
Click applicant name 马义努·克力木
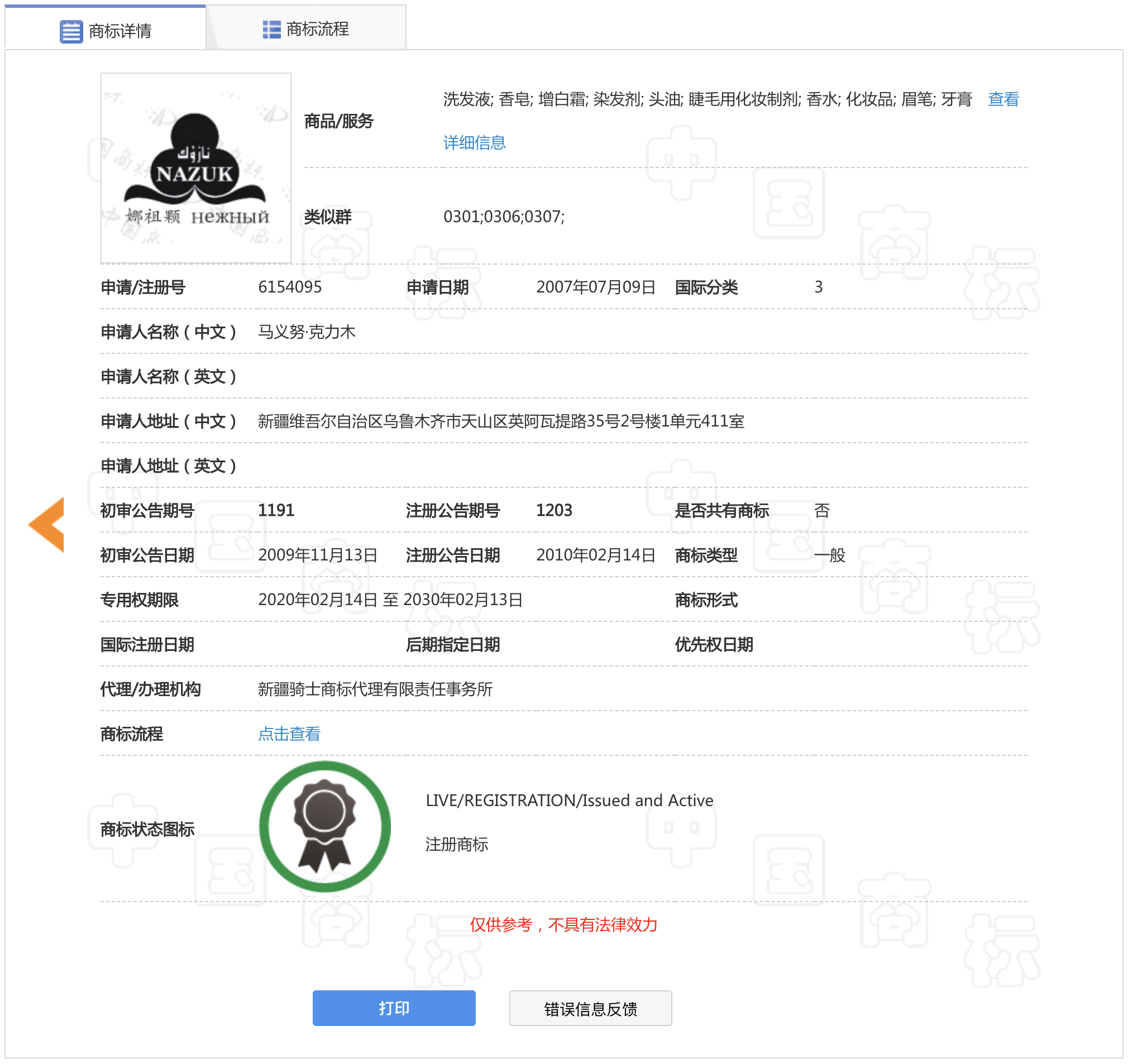coord(307,332)
